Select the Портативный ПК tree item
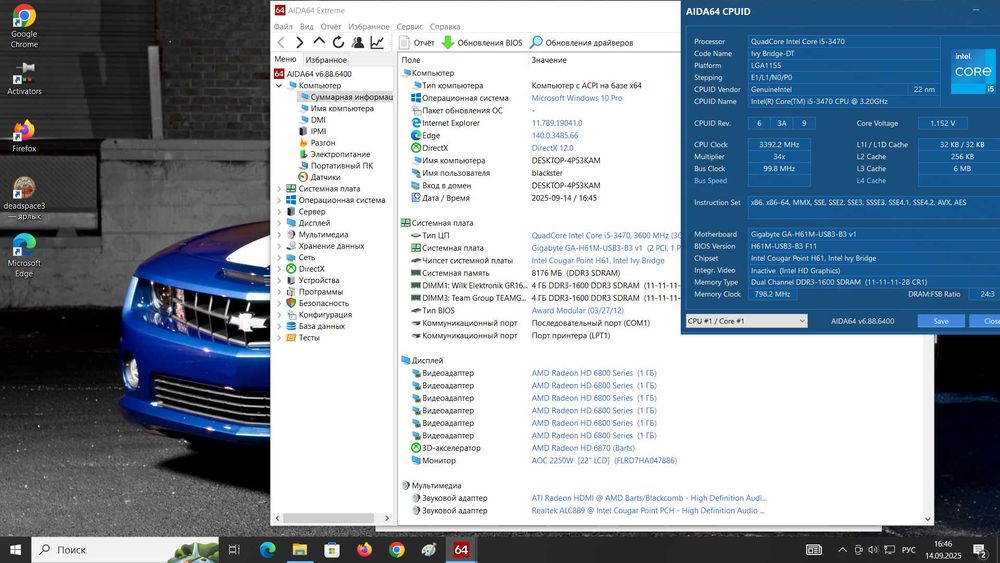This screenshot has height=563, width=1000. [335, 166]
